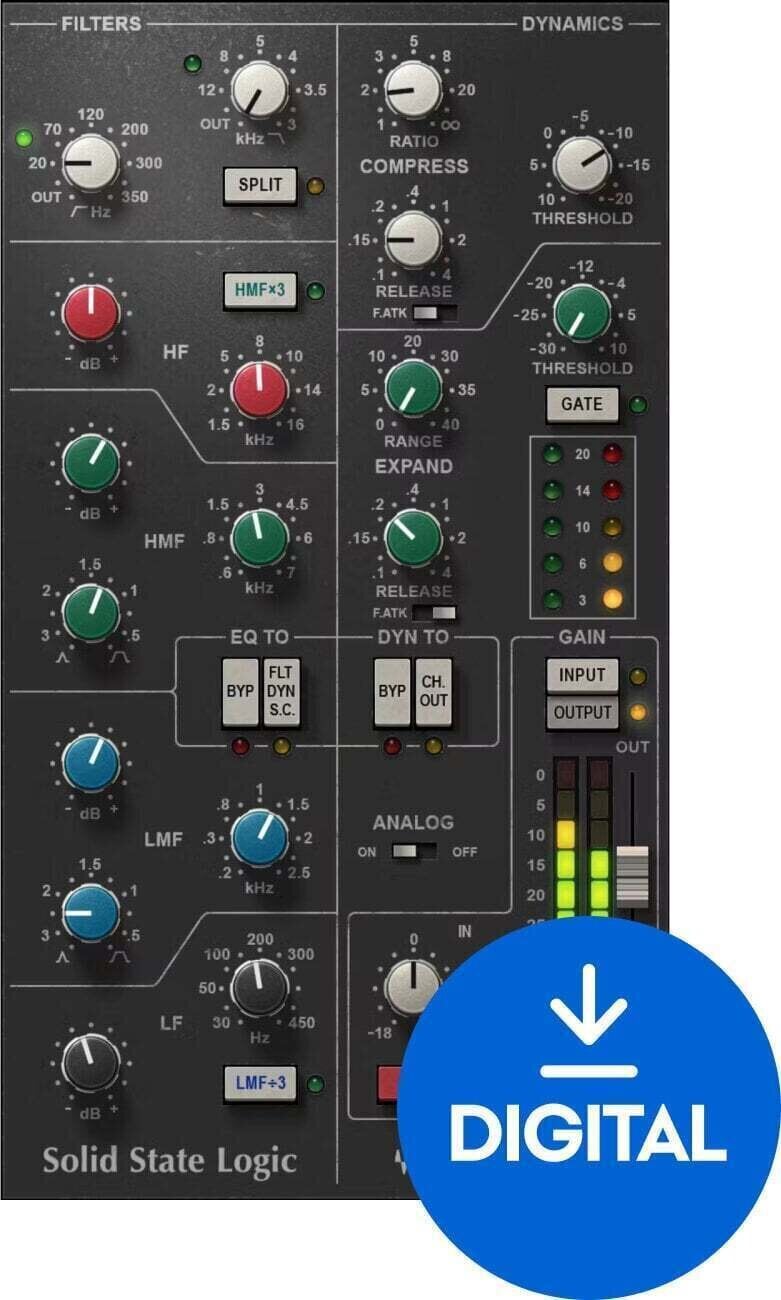Select the INPUT gain meter button
The image size is (781, 1300).
(x=582, y=675)
